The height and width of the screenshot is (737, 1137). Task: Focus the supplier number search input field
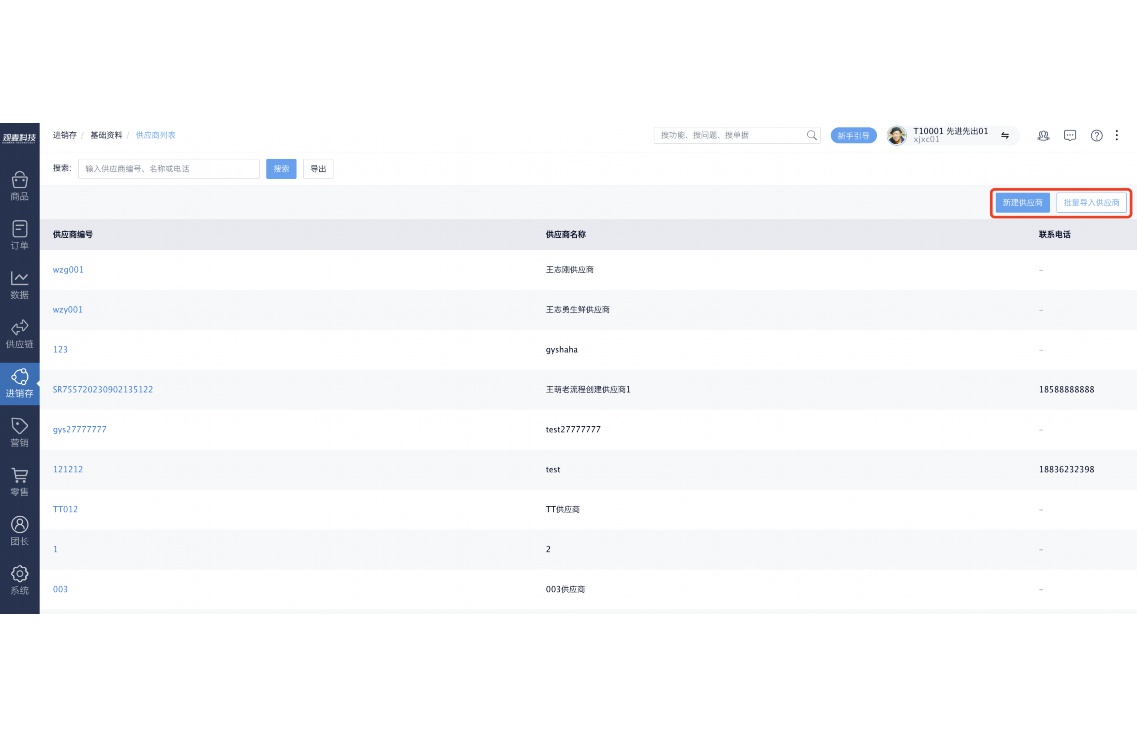(168, 169)
